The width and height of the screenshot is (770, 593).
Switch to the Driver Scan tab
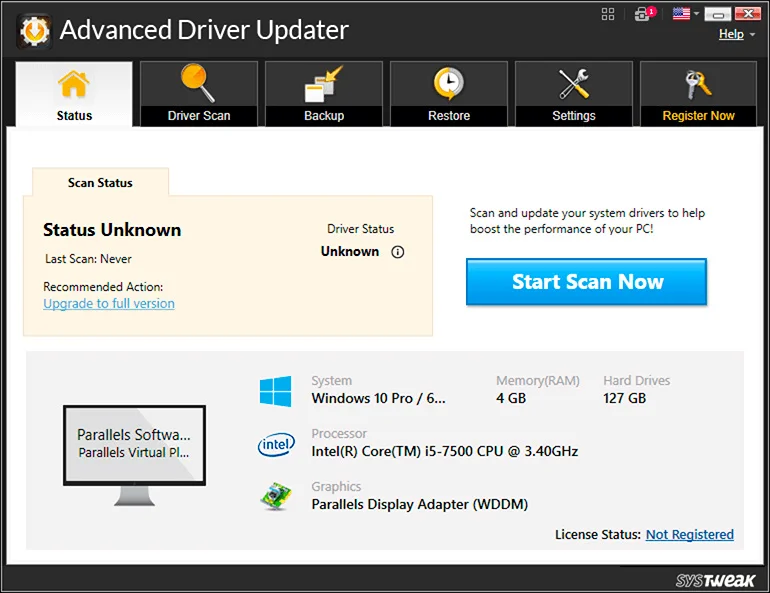tap(199, 95)
